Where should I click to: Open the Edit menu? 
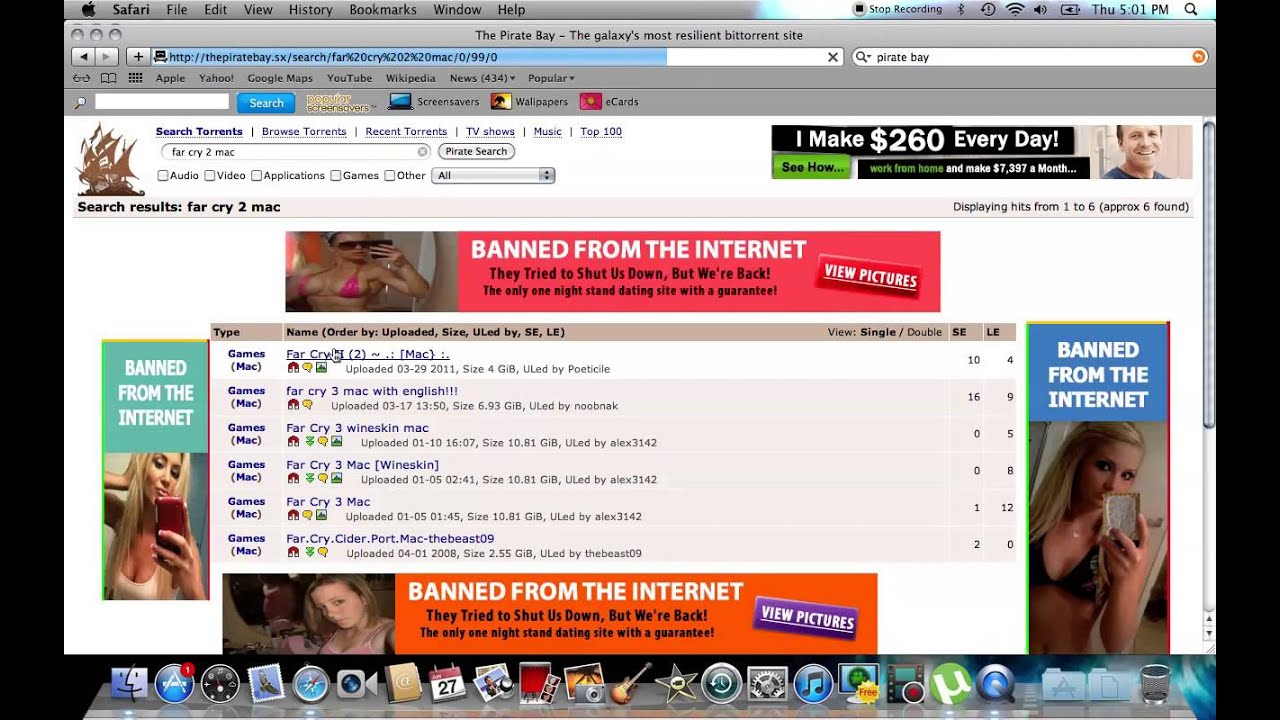[215, 9]
